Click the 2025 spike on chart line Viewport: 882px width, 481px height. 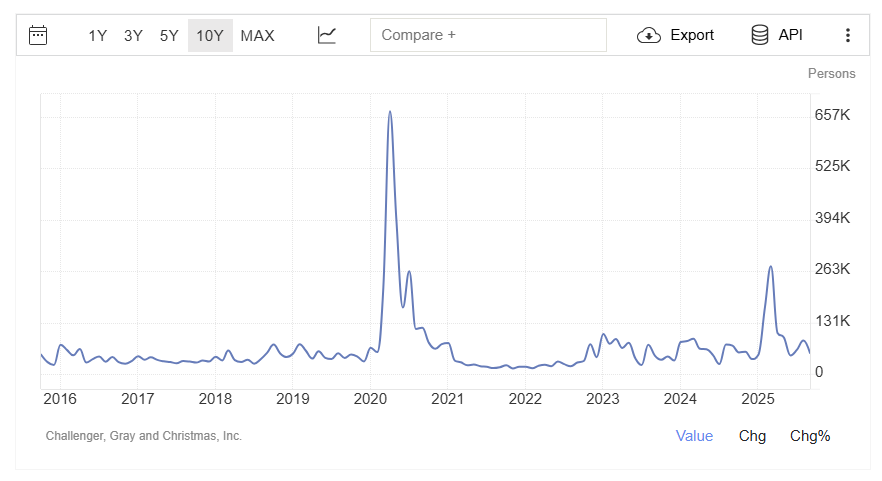pos(770,267)
